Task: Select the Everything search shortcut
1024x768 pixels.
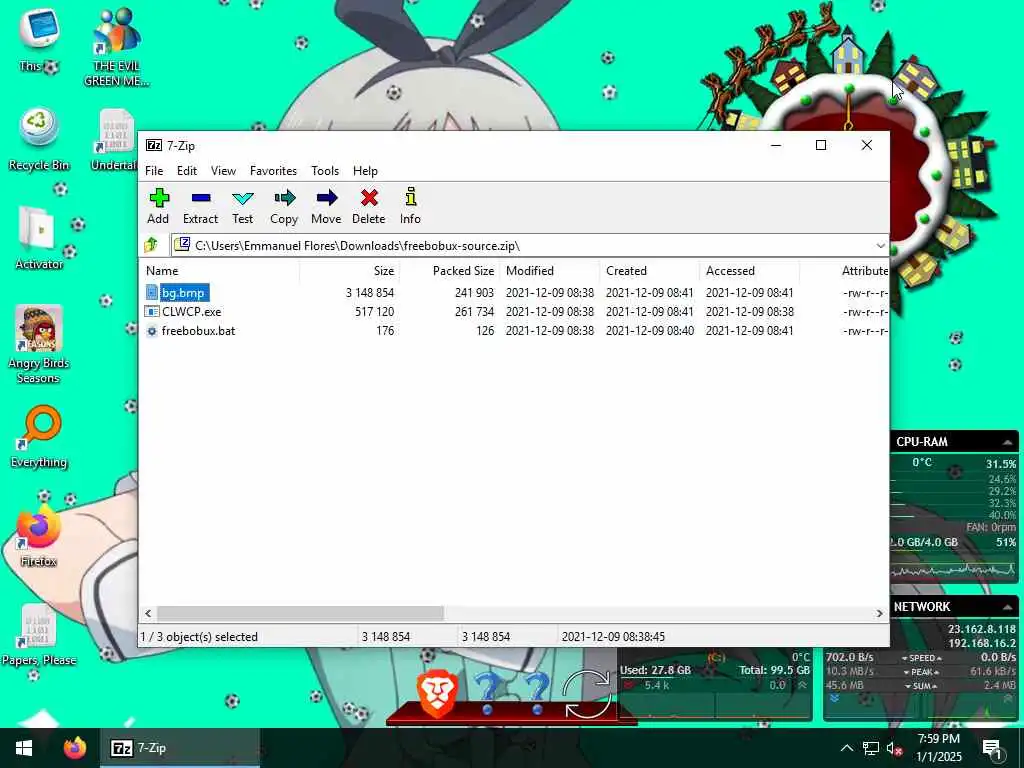Action: pos(39,436)
